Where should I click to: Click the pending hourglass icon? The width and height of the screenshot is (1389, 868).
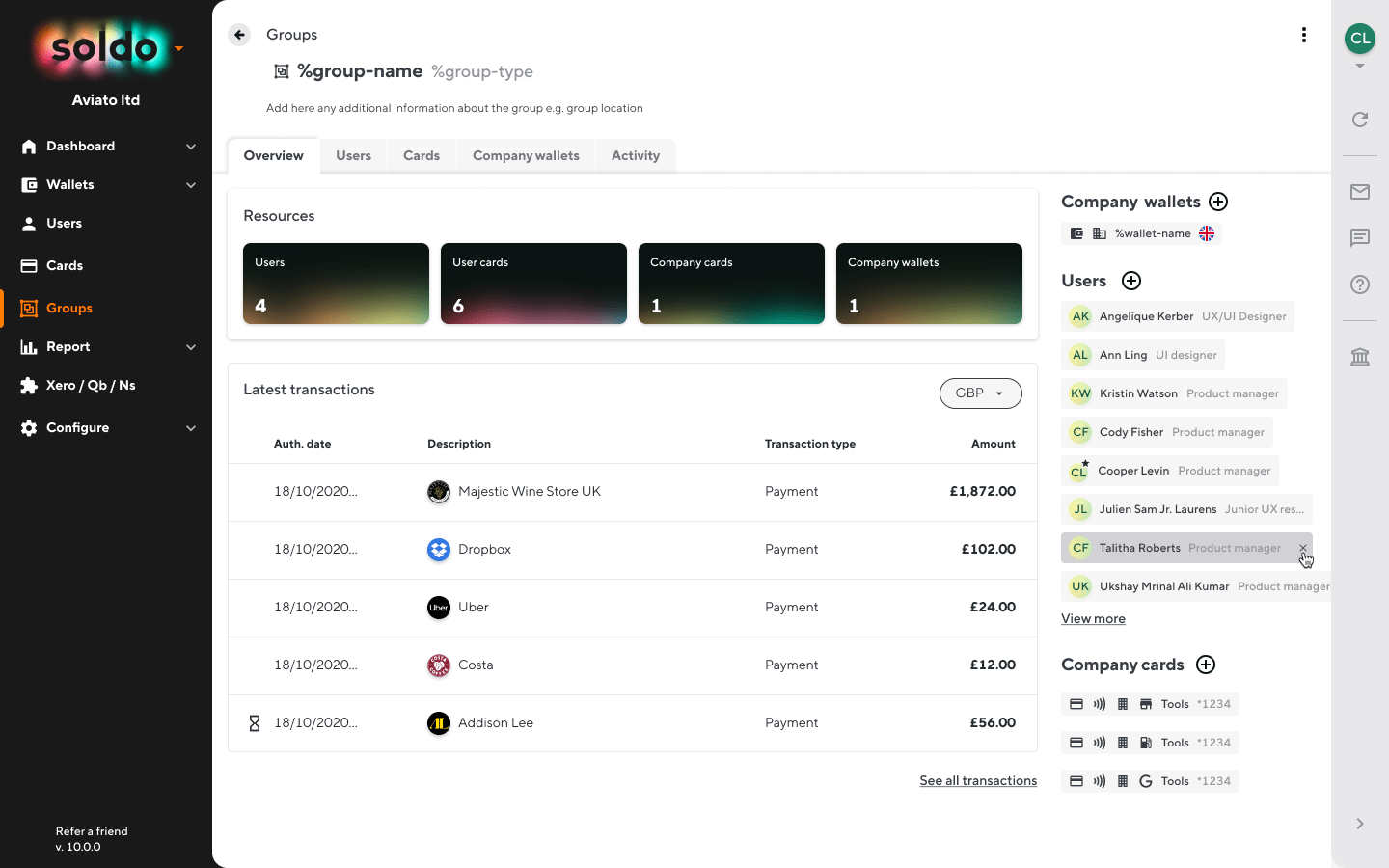pos(255,723)
